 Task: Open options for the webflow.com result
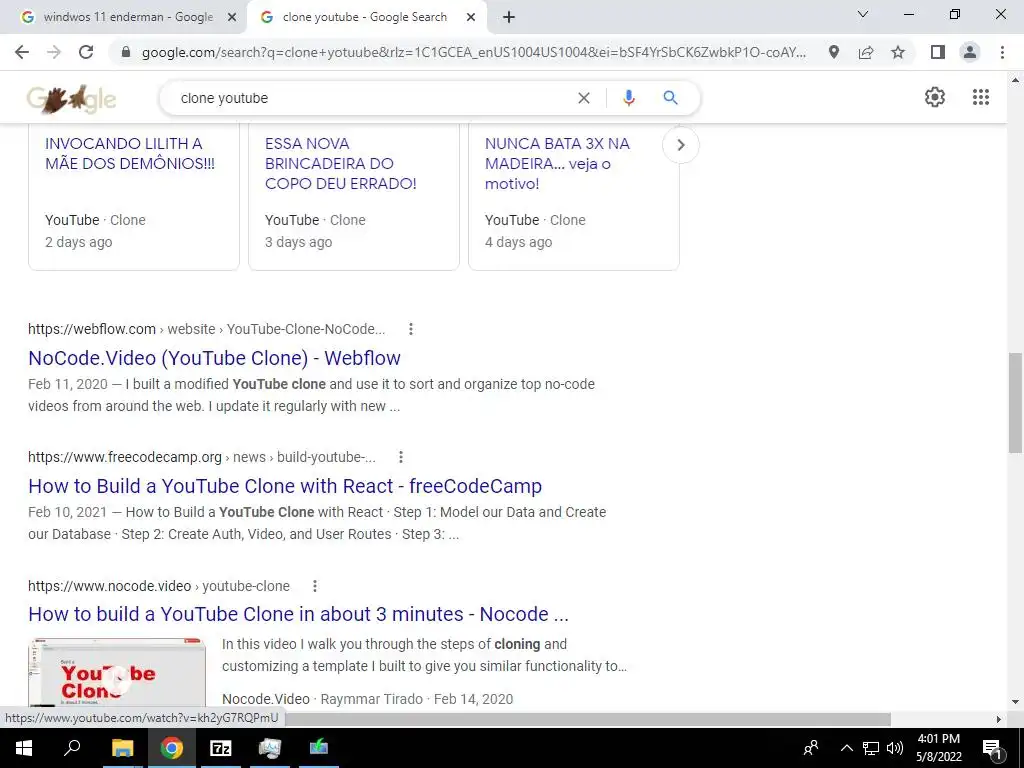tap(411, 329)
